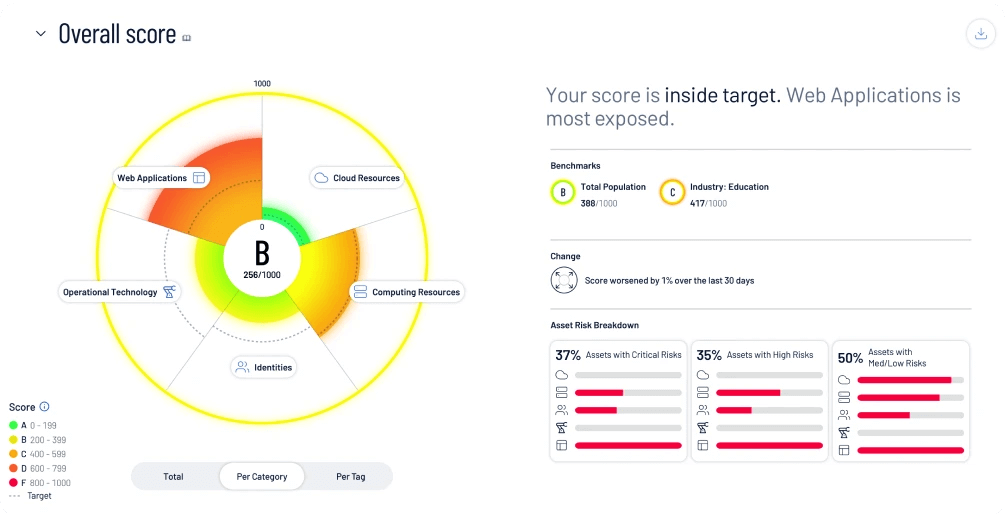The height and width of the screenshot is (514, 1005).
Task: Click the cloud icon in High Risks card
Action: [702, 375]
